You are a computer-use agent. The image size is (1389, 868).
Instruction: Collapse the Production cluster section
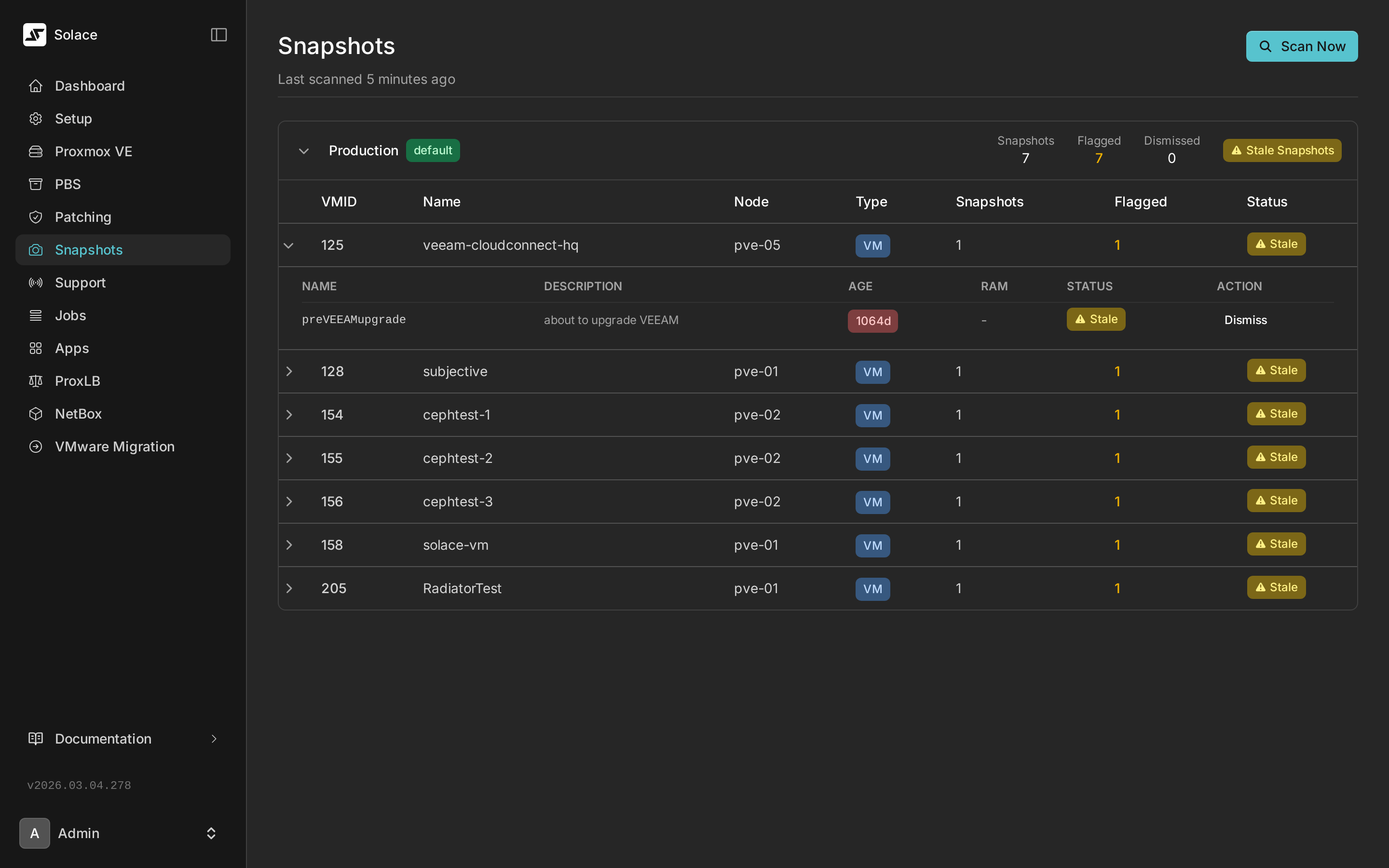[x=304, y=151]
